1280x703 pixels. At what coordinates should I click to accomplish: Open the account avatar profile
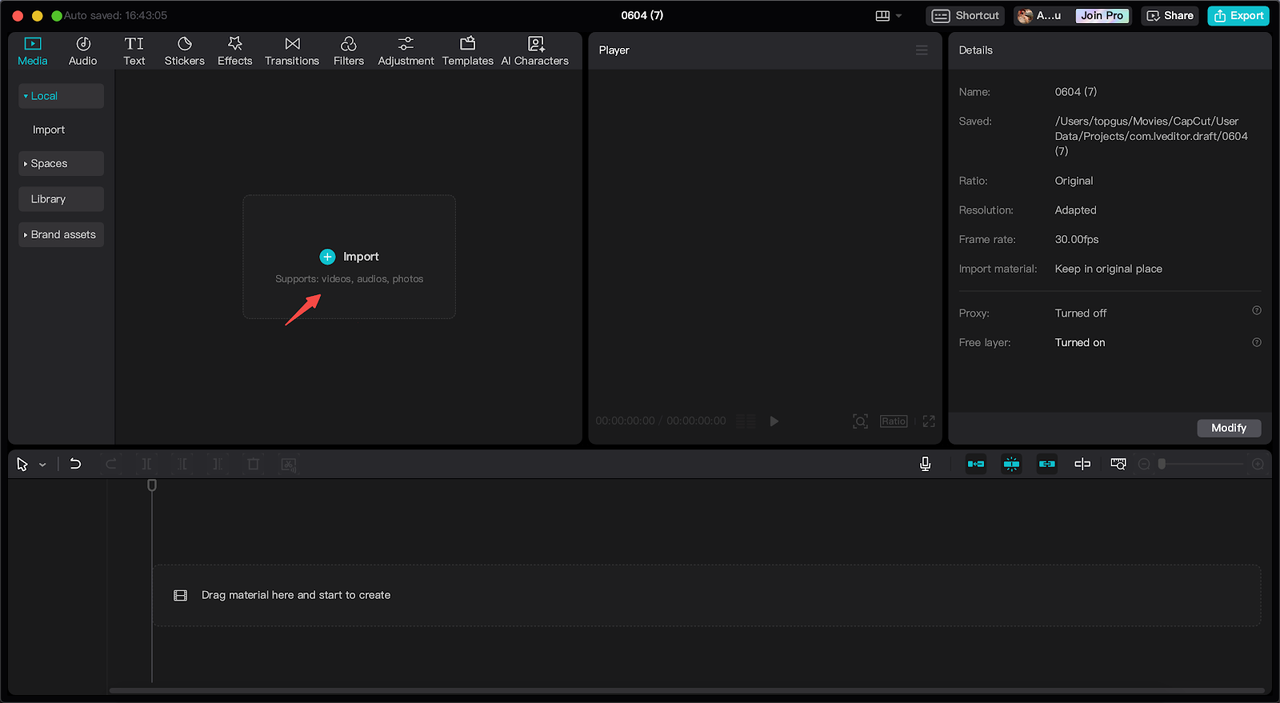click(1025, 16)
